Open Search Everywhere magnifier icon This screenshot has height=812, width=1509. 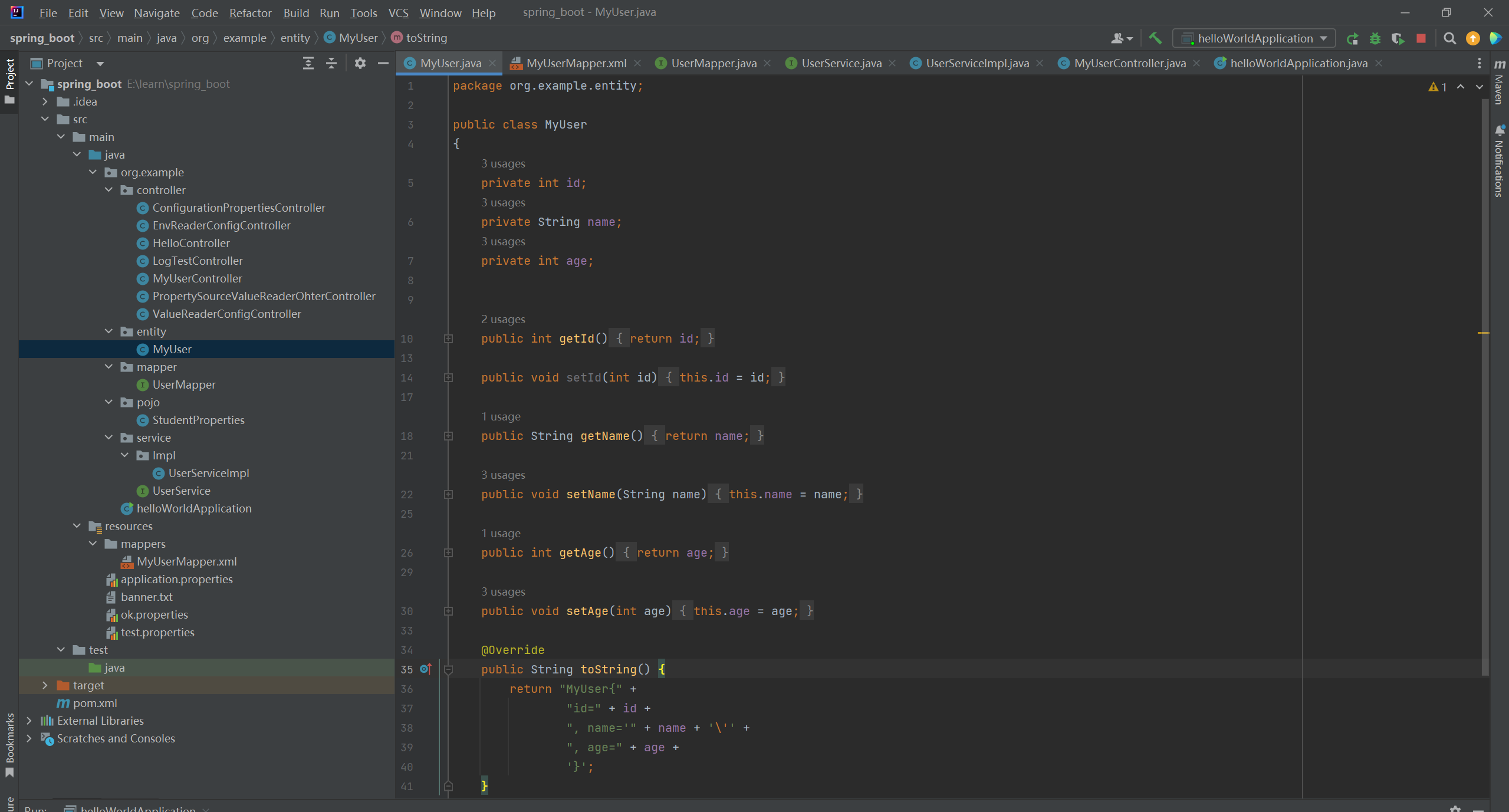pyautogui.click(x=1449, y=38)
